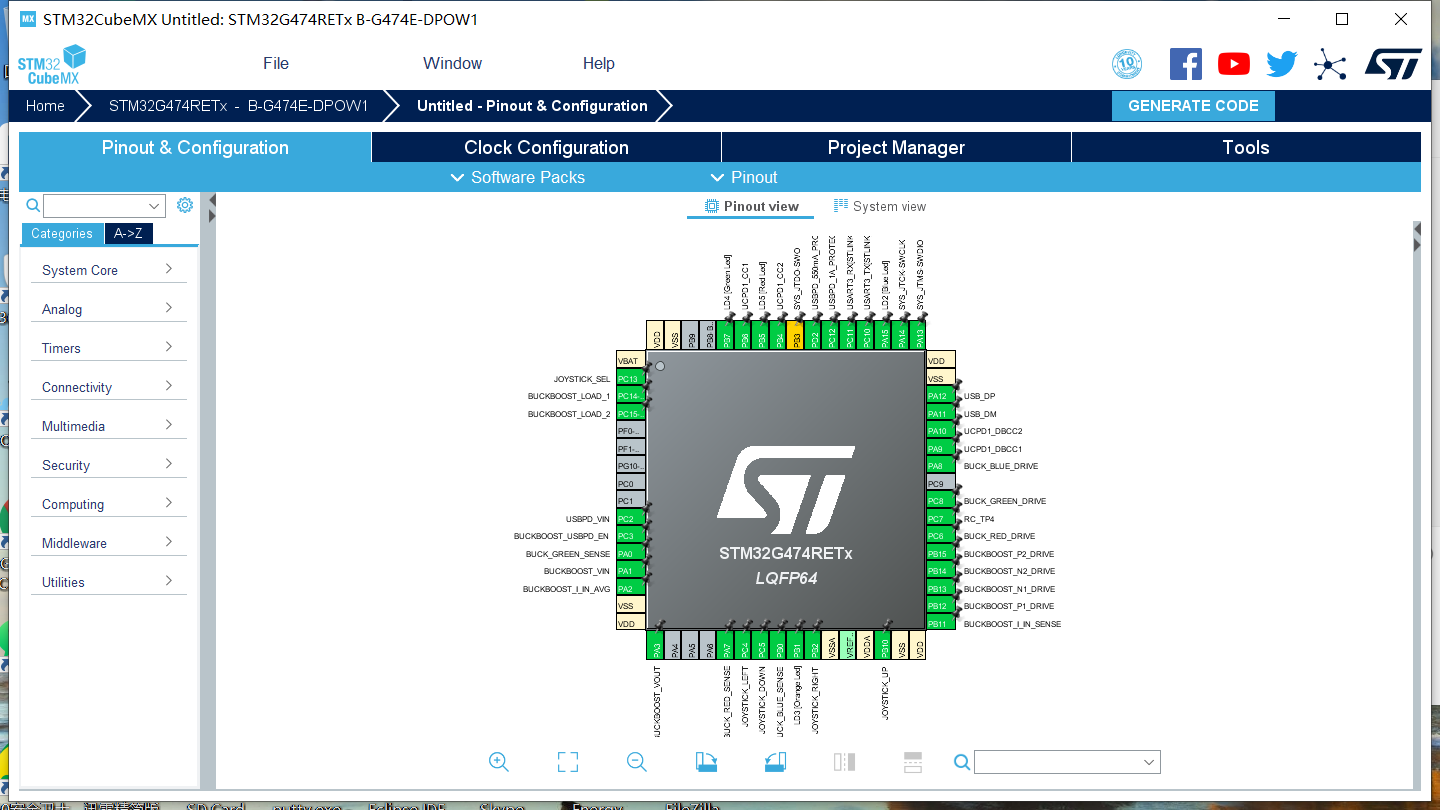Expand Utilities category
The image size is (1440, 810).
point(108,582)
